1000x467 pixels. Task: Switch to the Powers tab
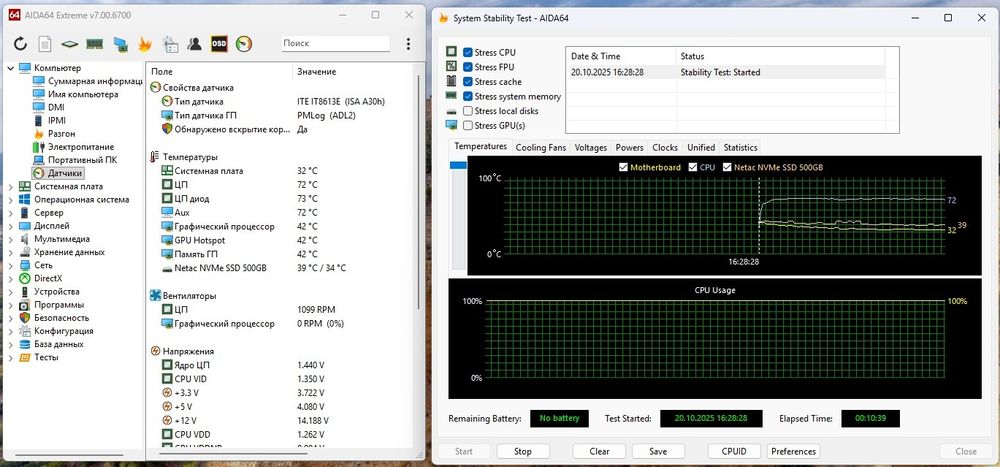pyautogui.click(x=629, y=147)
